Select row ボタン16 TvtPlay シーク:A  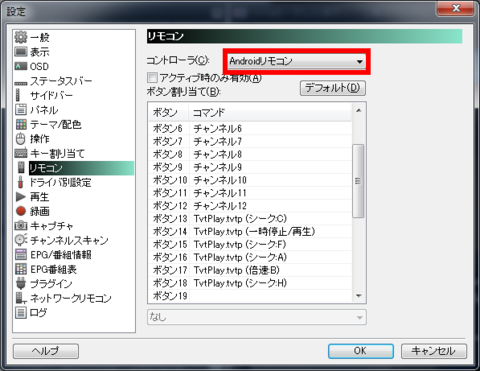coord(250,257)
